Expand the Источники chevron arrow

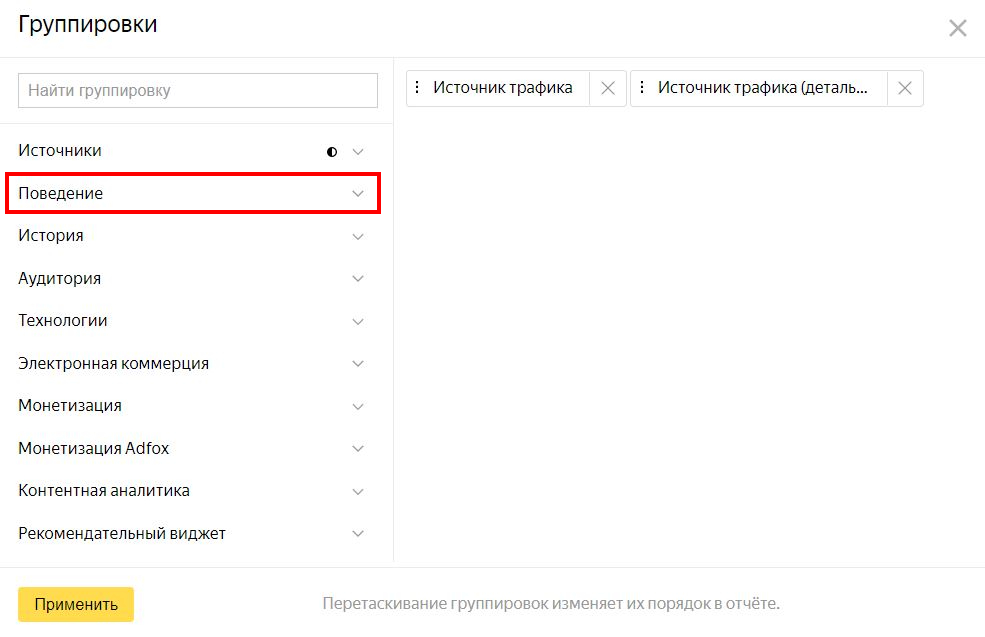pyautogui.click(x=358, y=152)
